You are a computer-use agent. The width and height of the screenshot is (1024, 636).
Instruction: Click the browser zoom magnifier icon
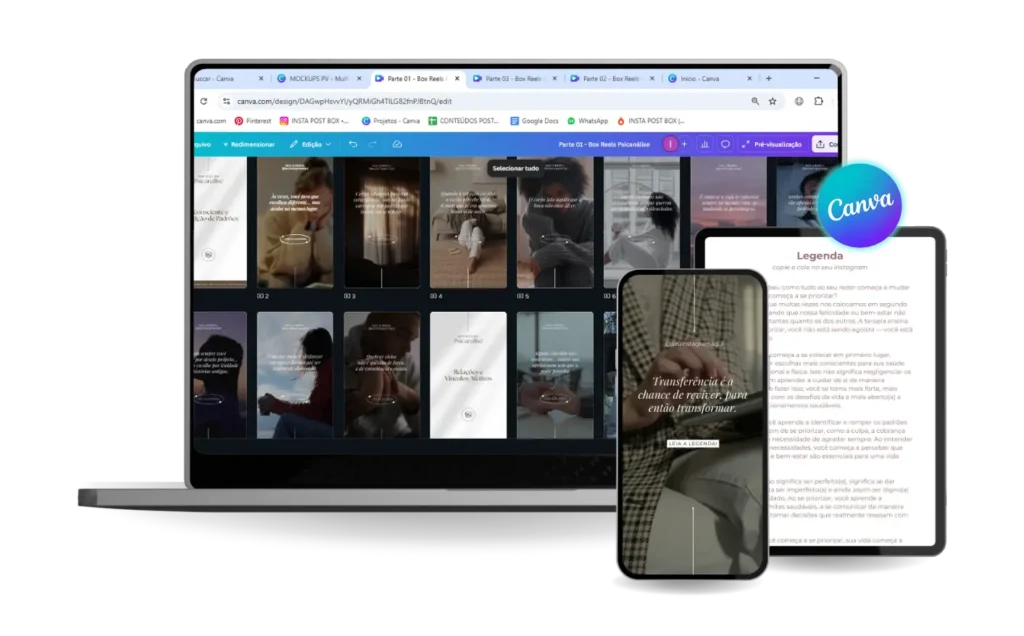[x=754, y=101]
